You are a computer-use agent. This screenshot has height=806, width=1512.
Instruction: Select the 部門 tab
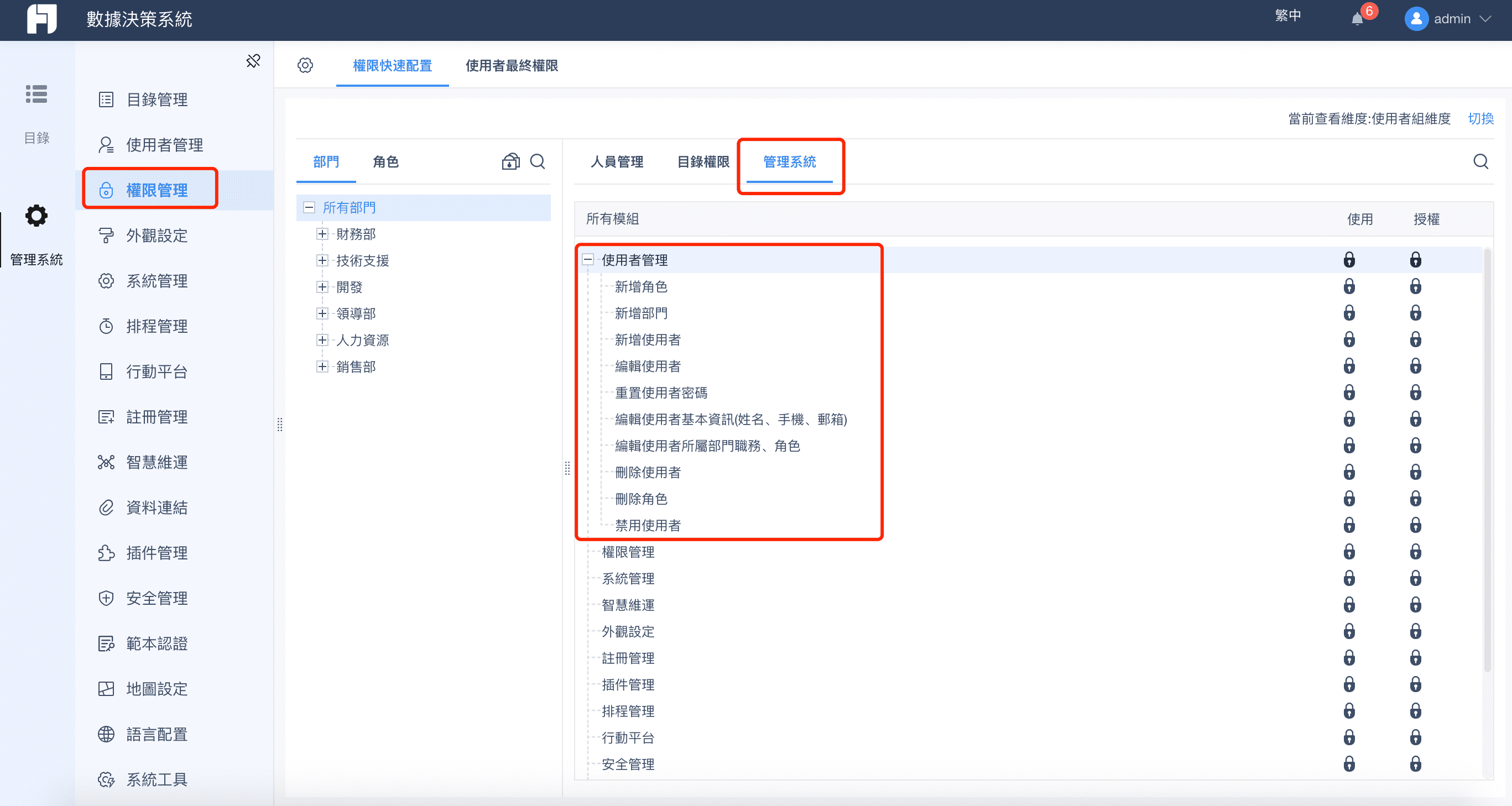point(326,162)
